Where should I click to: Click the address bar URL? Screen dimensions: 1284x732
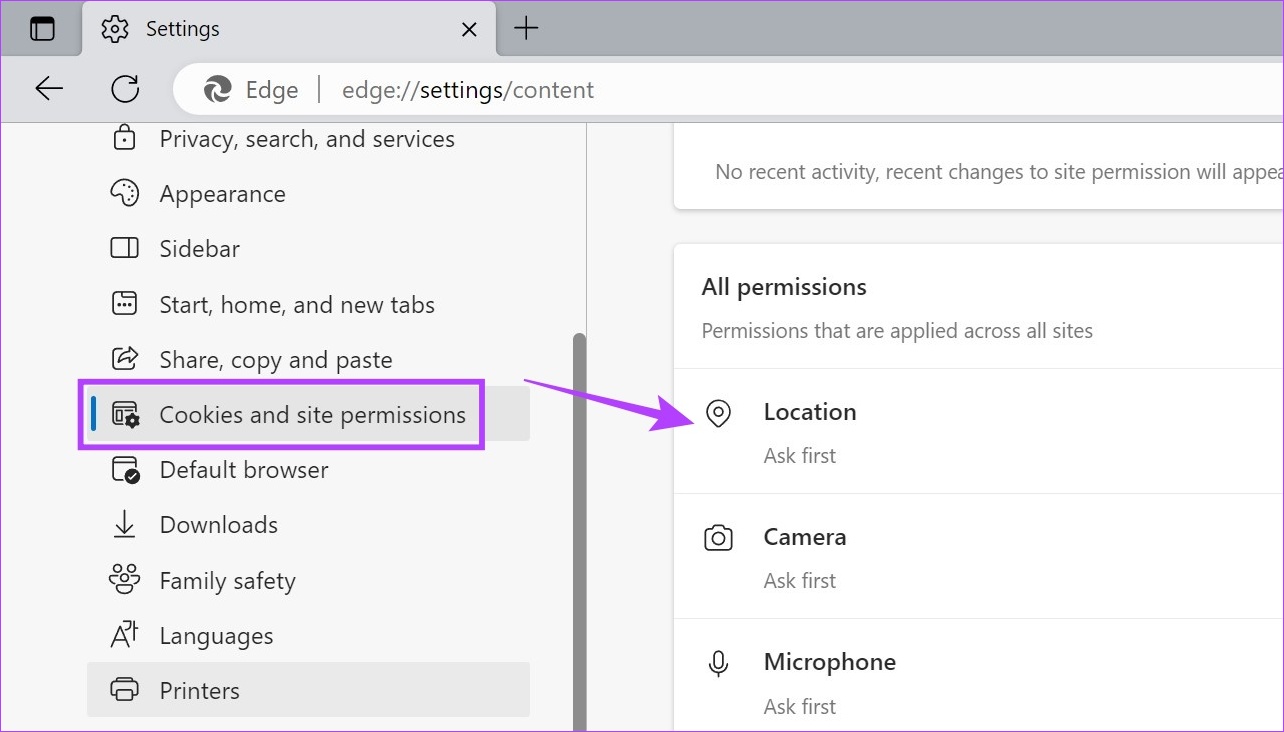point(468,89)
